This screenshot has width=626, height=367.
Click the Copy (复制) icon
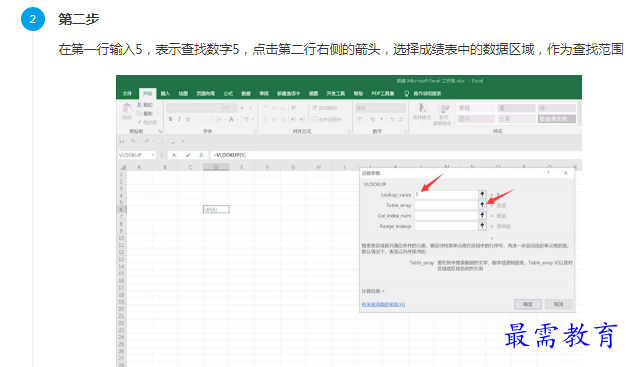pos(139,113)
